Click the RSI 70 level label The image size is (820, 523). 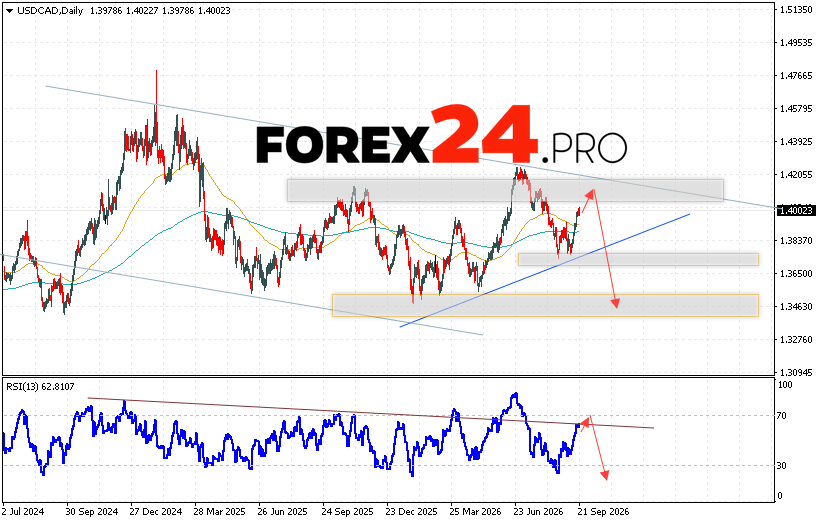782,416
